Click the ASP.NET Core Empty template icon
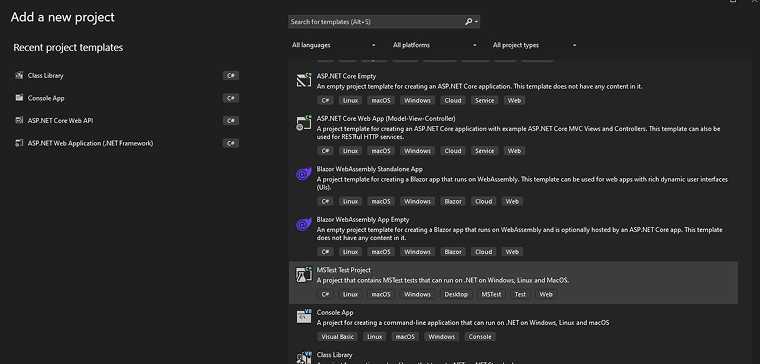The image size is (760, 364). click(304, 80)
